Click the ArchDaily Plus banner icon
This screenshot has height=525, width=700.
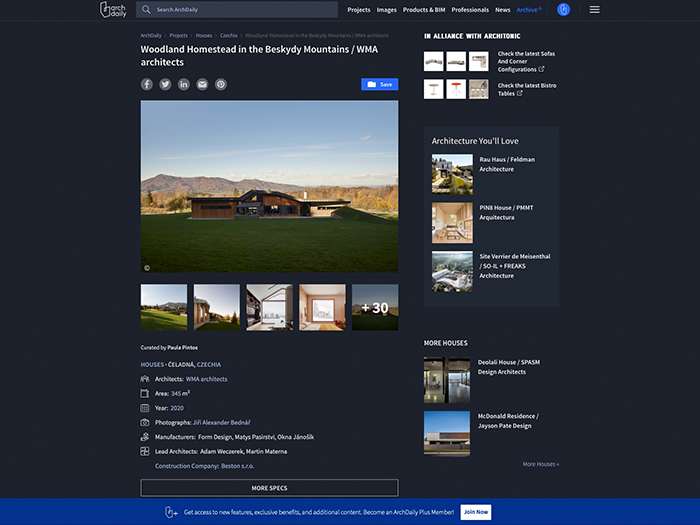[171, 512]
